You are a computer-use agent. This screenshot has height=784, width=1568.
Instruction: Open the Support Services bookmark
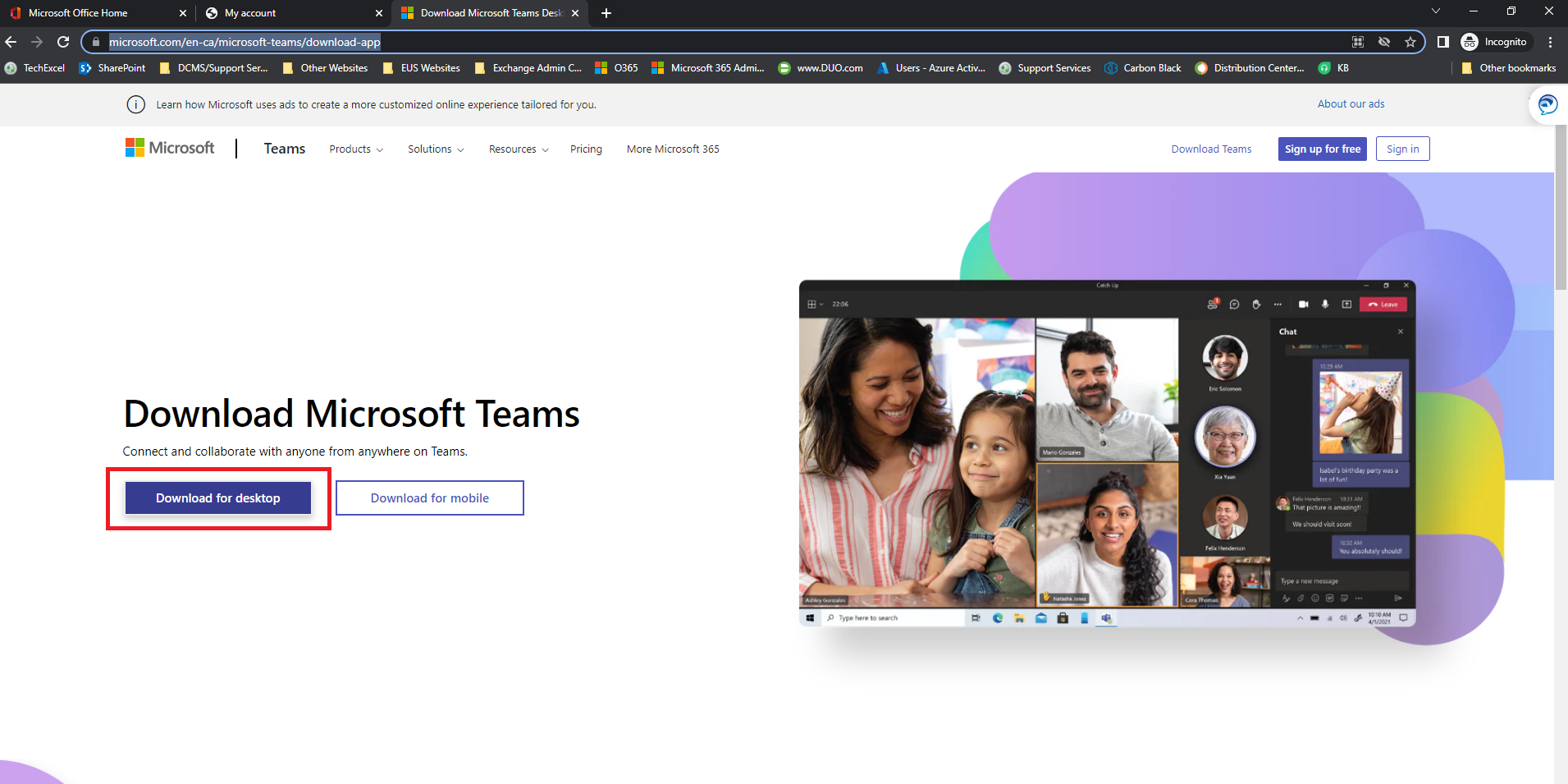coord(1045,68)
